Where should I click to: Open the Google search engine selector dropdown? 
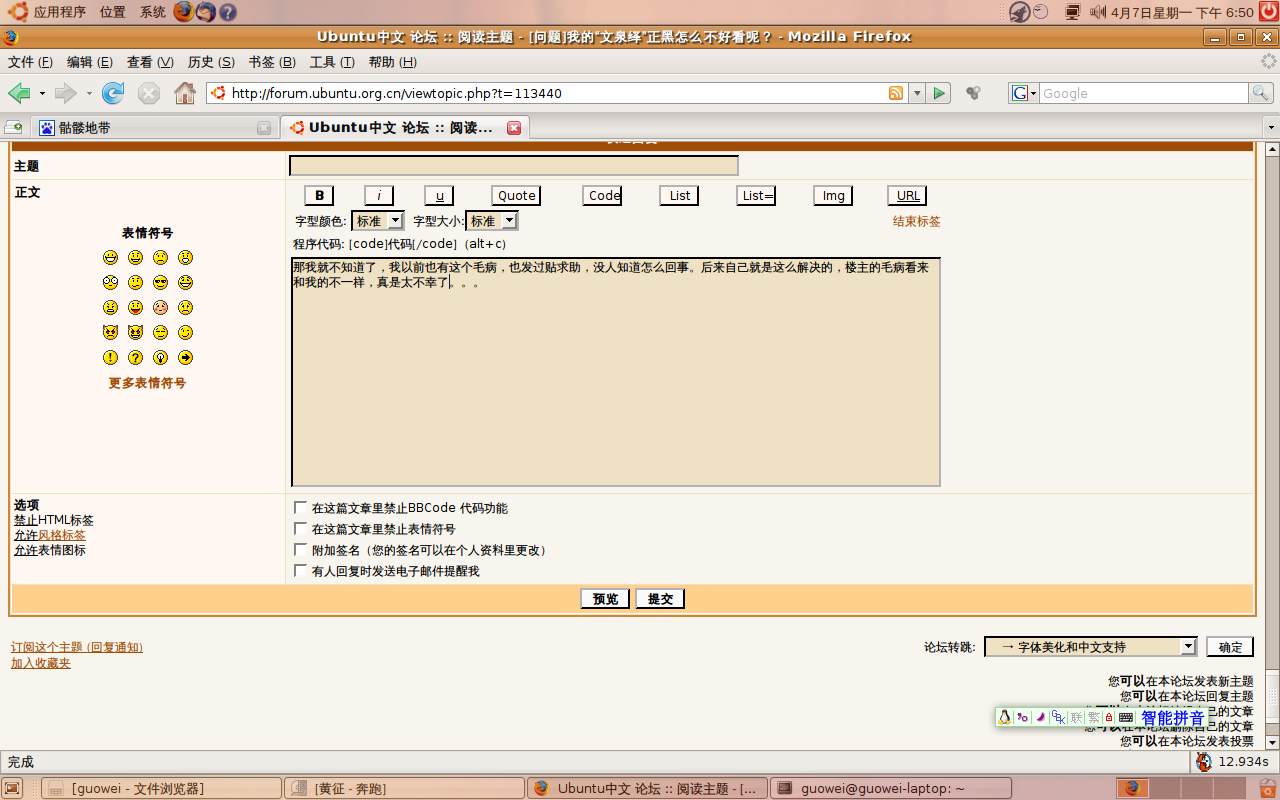[x=1024, y=93]
